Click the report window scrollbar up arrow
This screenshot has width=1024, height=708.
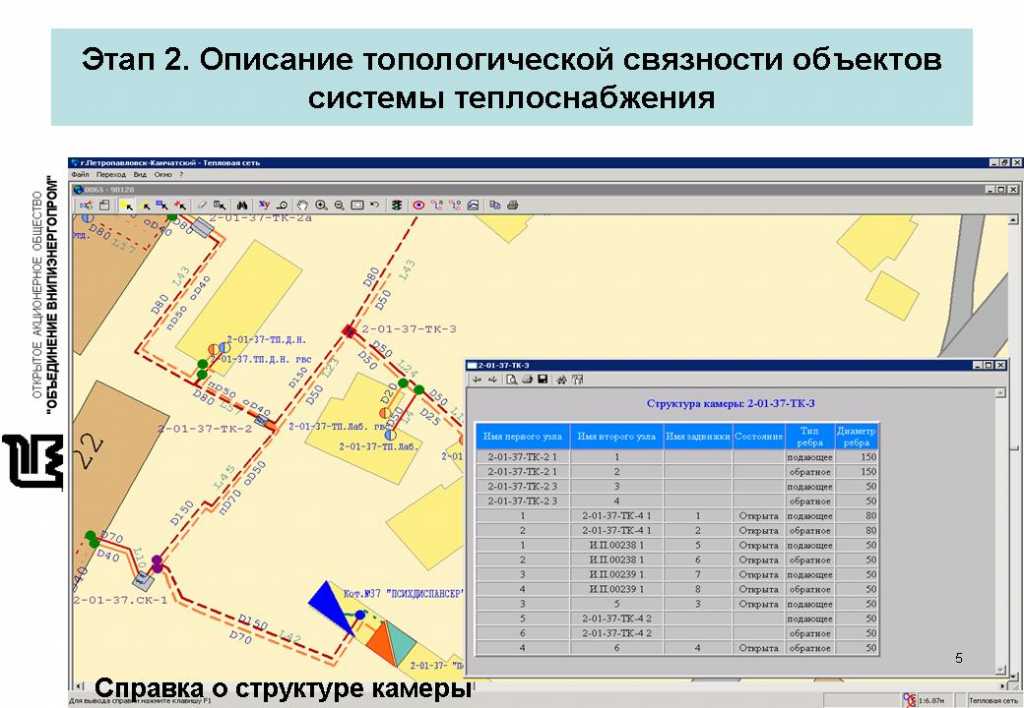click(1001, 394)
